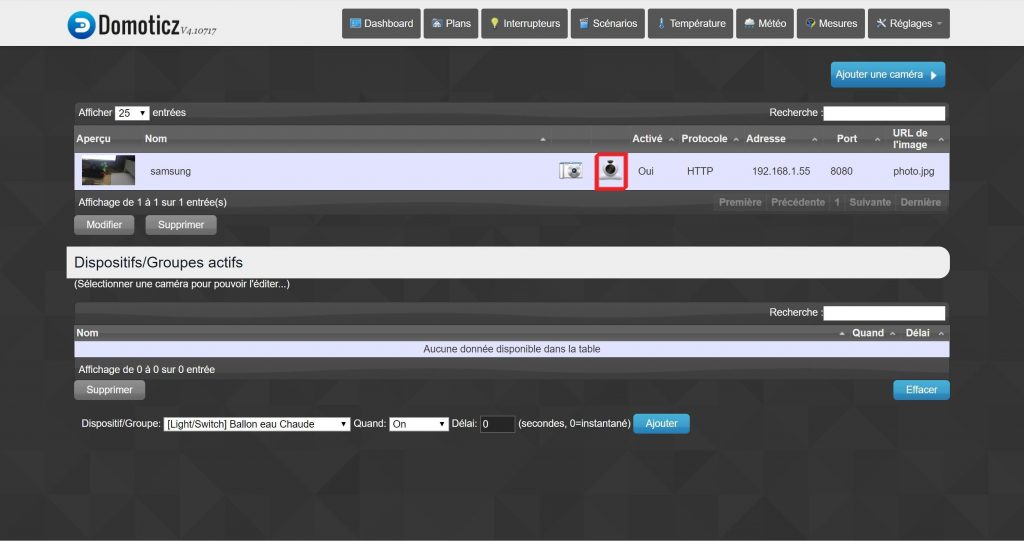1024x541 pixels.
Task: Open live stream webcam icon for samsung
Action: [x=610, y=171]
